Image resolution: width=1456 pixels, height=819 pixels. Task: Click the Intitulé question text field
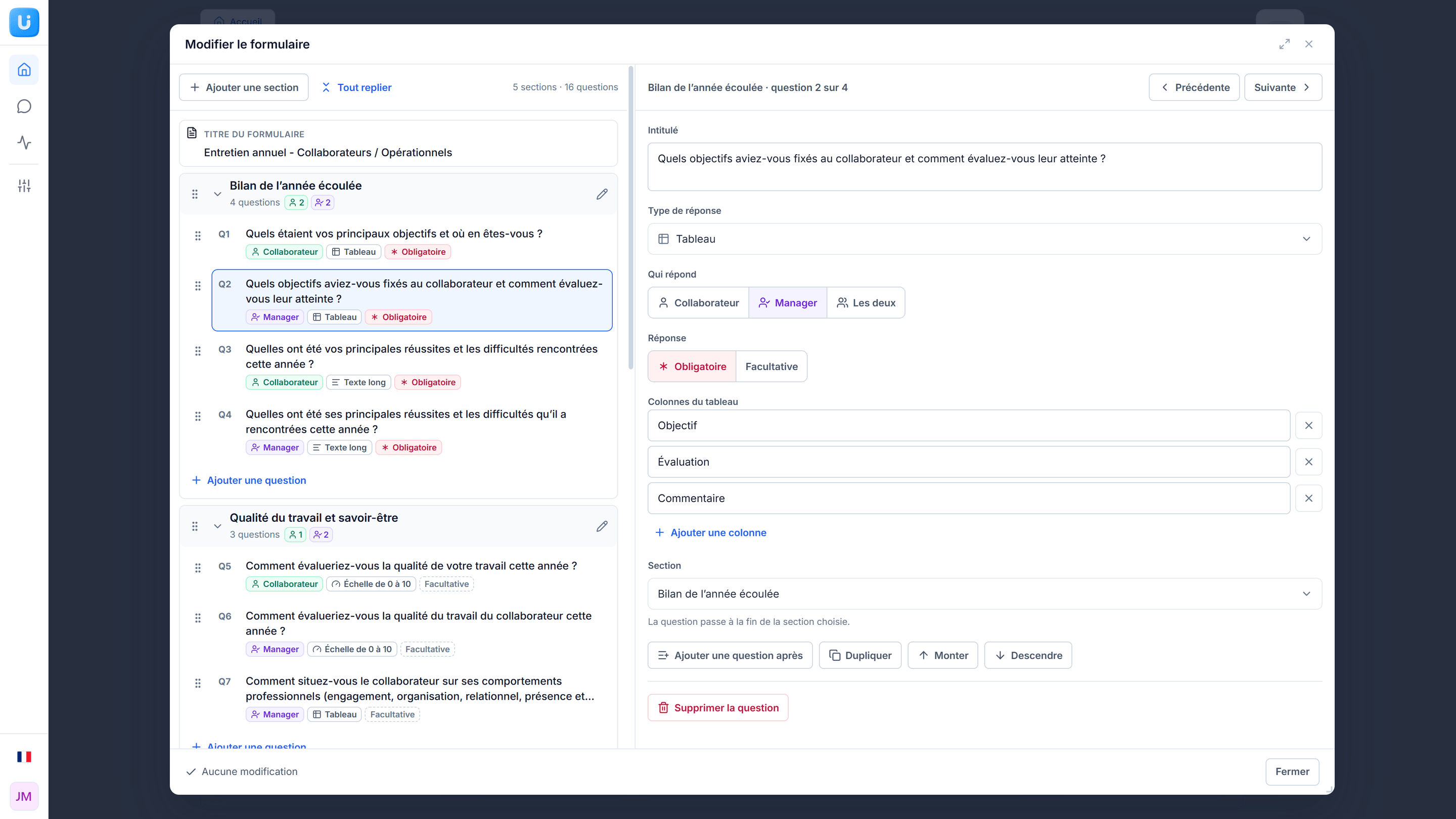(985, 167)
